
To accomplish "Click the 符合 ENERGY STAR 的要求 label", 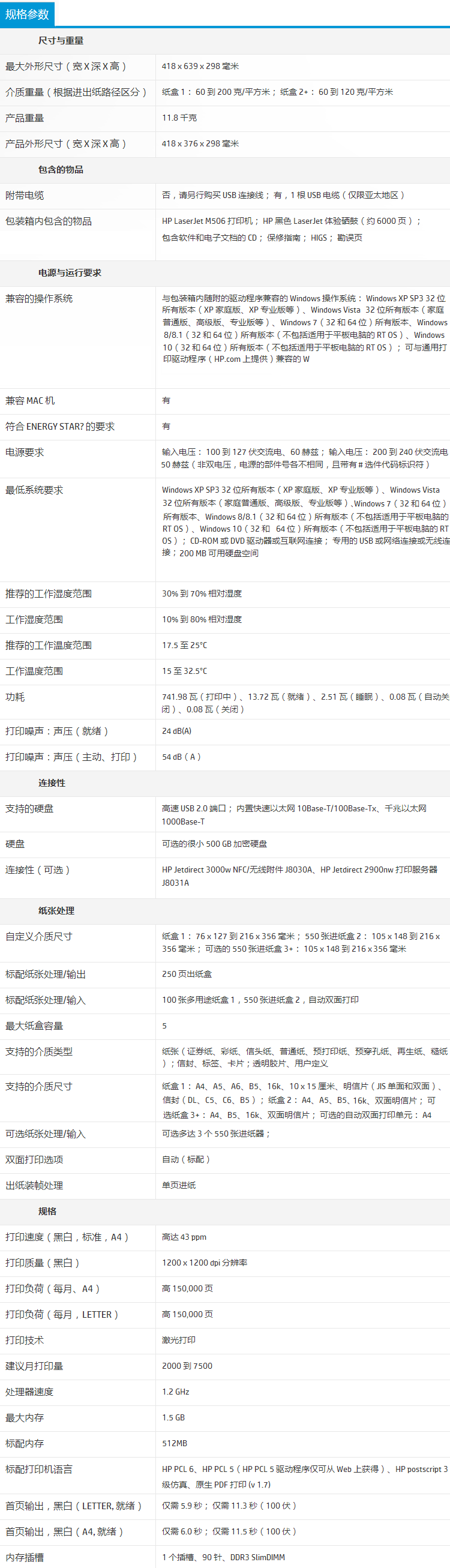I will click(x=60, y=427).
